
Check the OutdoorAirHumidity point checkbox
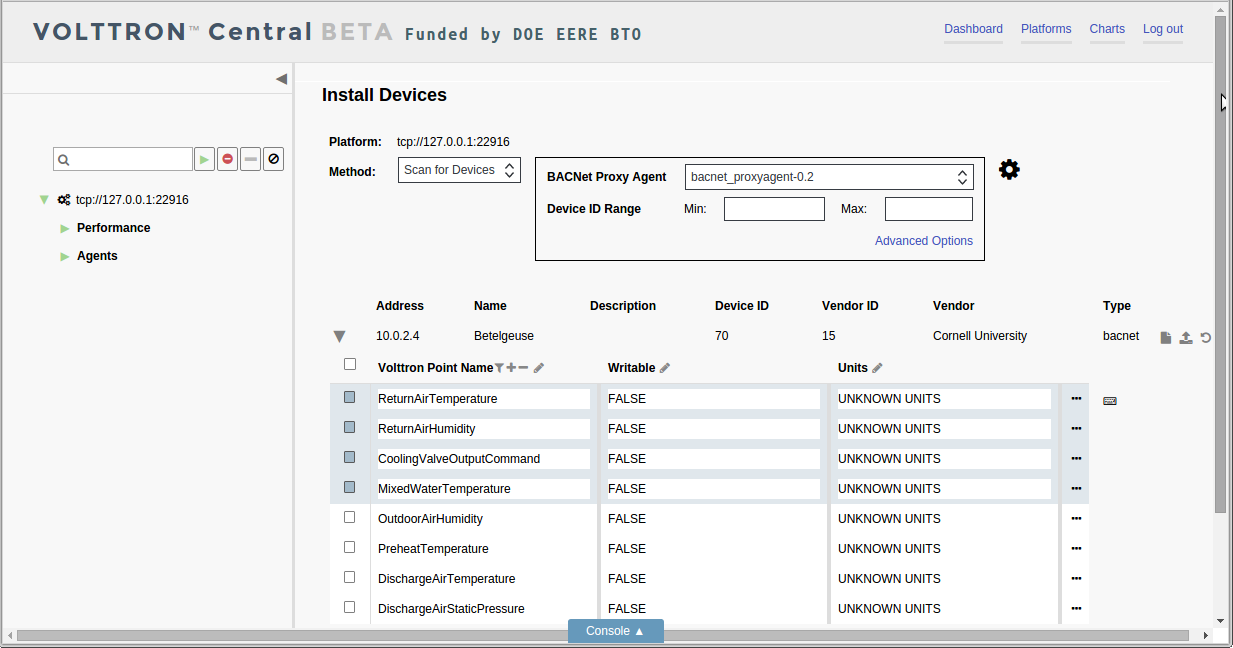[350, 517]
